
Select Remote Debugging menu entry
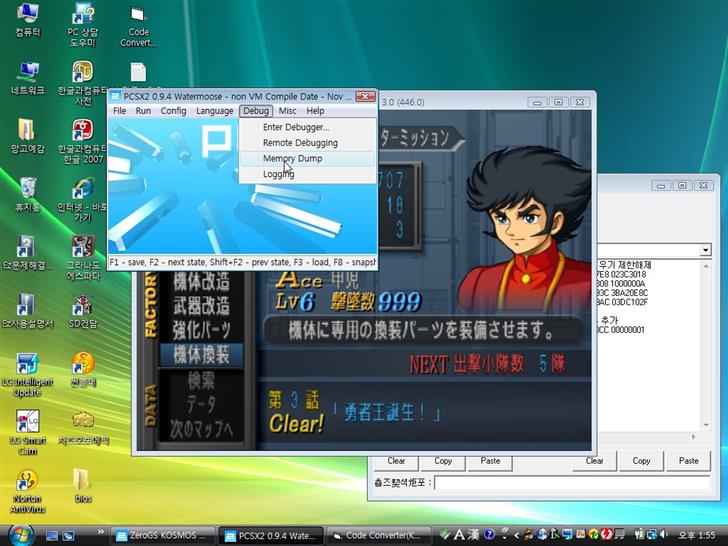[x=307, y=143]
